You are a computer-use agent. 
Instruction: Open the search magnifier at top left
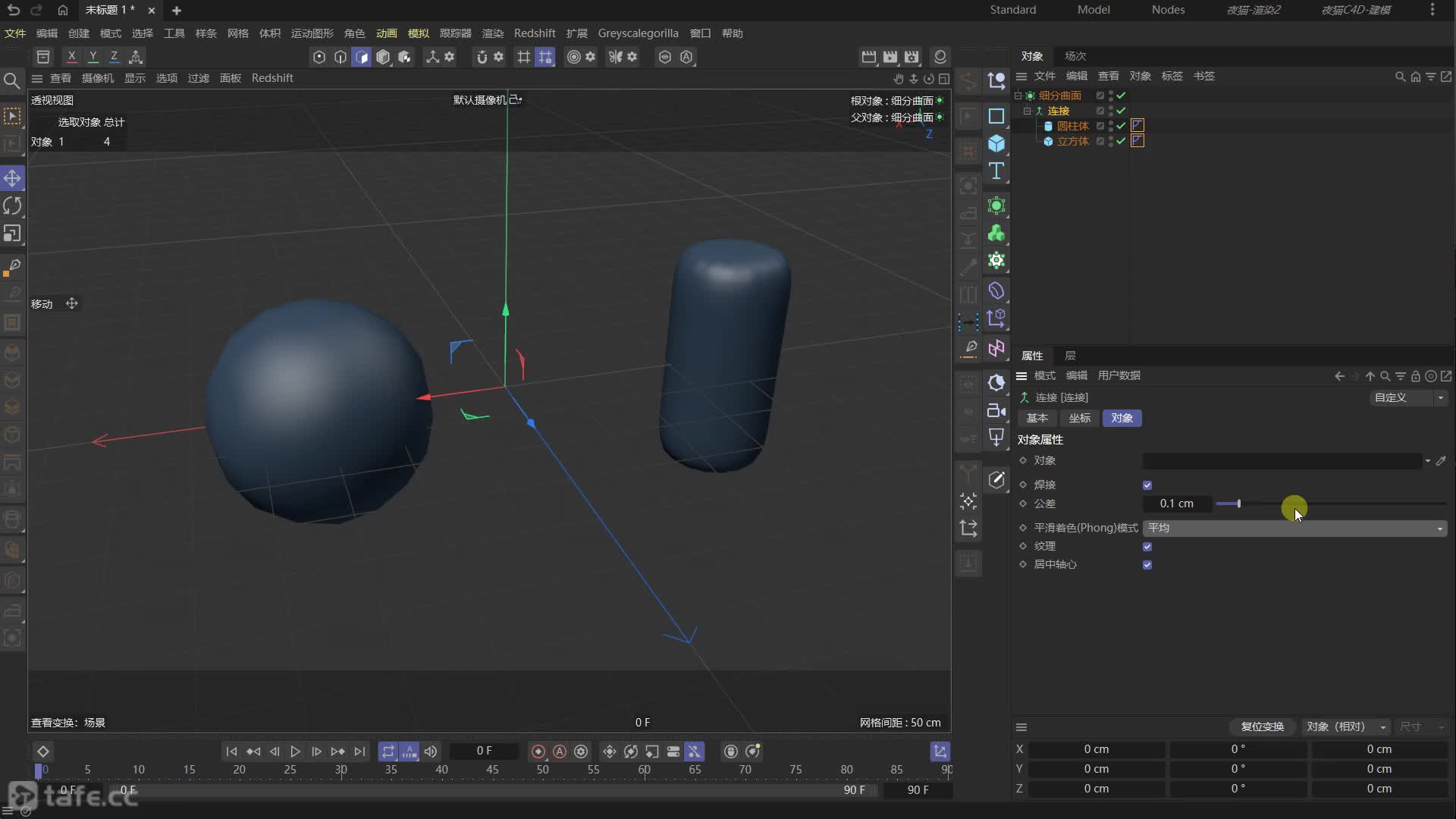(11, 80)
